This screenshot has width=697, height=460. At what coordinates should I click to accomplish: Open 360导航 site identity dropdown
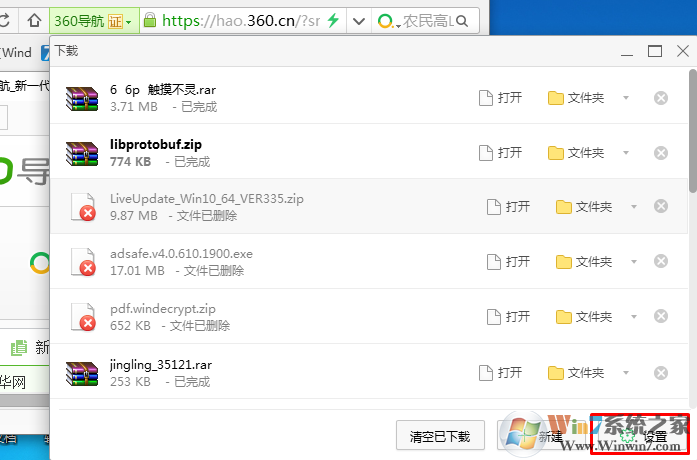94,21
